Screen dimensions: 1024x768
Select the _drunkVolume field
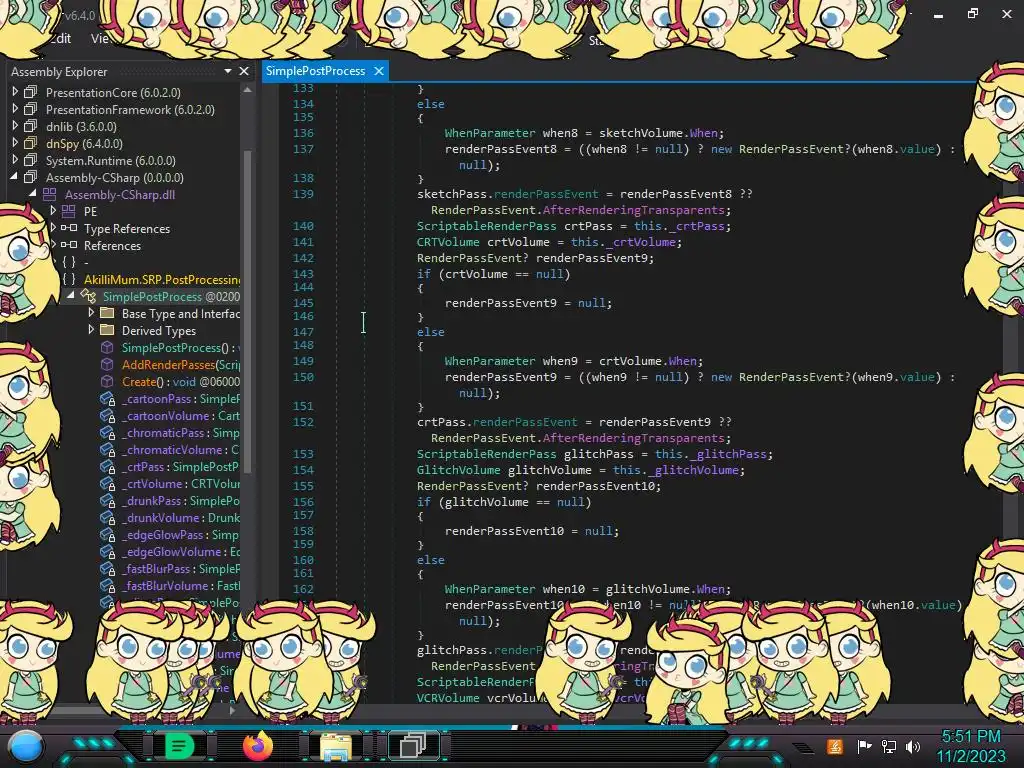(x=180, y=517)
